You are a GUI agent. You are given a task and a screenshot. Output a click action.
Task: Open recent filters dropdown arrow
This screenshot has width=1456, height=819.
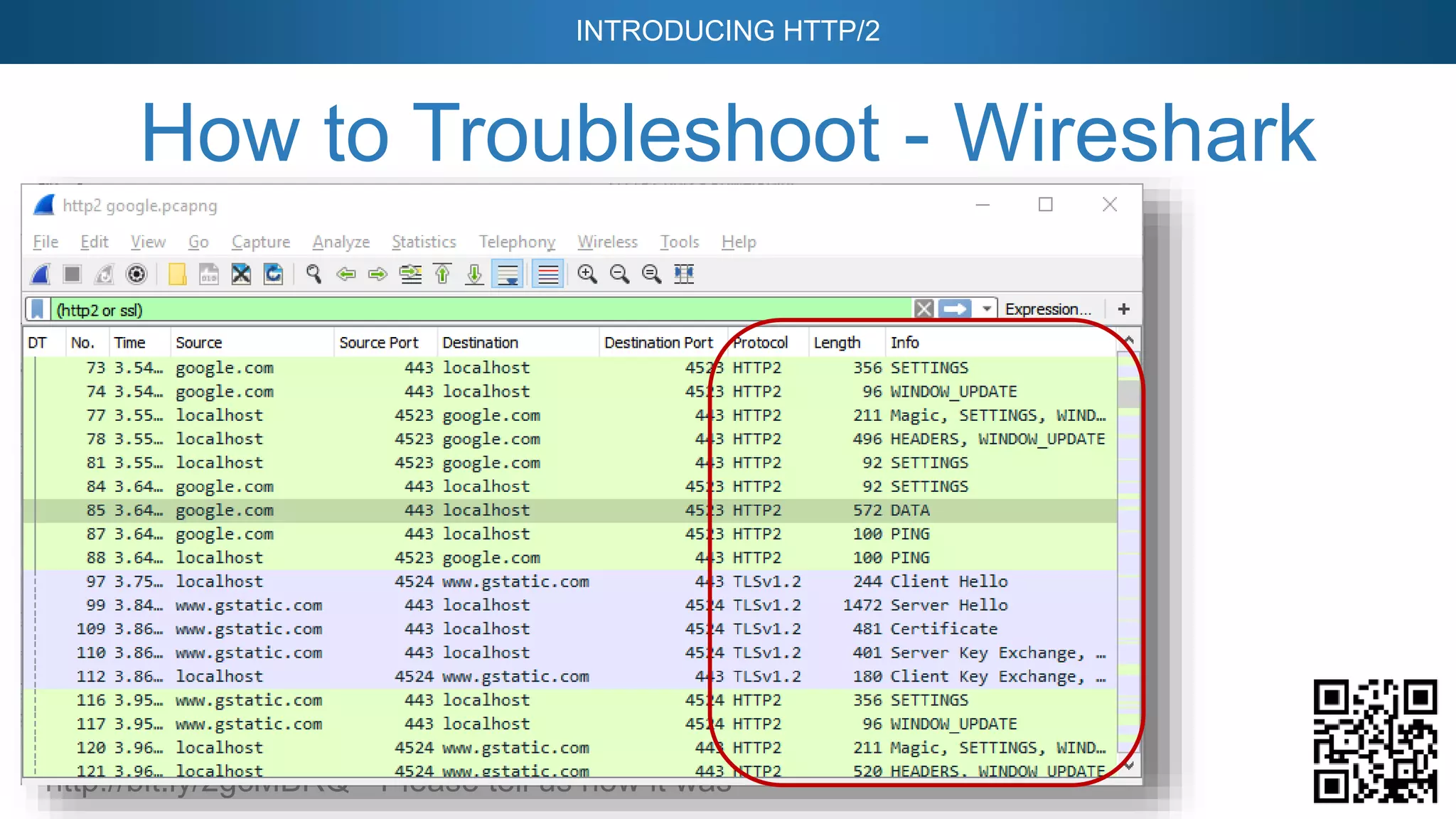point(986,309)
